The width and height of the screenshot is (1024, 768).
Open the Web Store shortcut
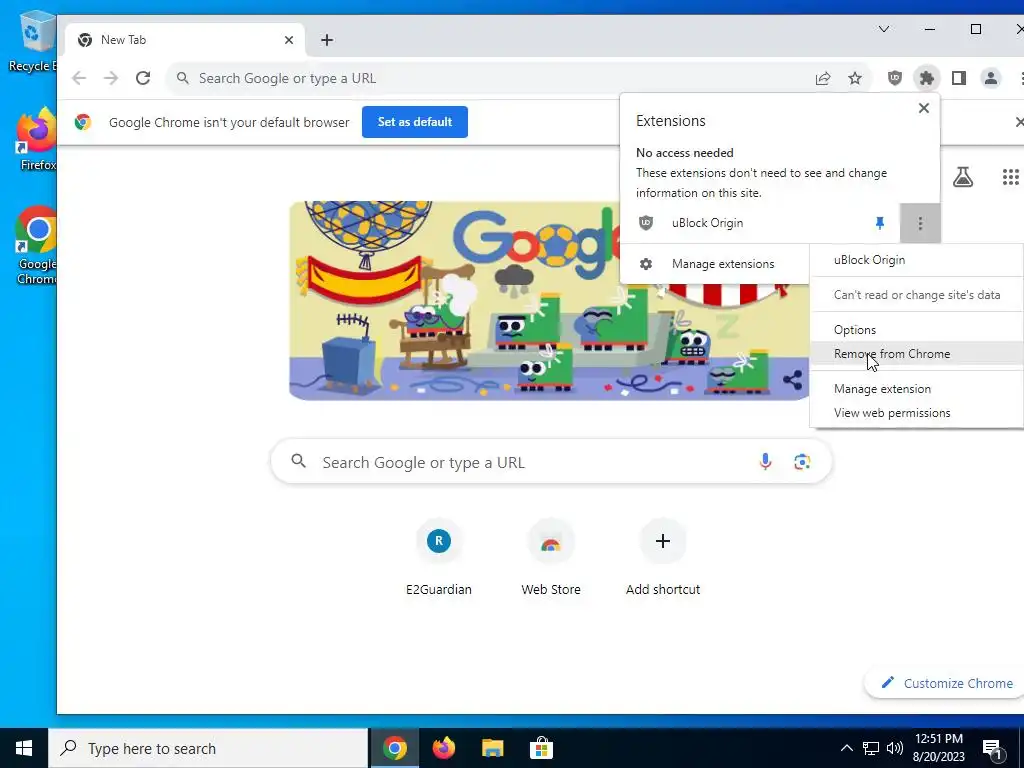[x=551, y=557]
